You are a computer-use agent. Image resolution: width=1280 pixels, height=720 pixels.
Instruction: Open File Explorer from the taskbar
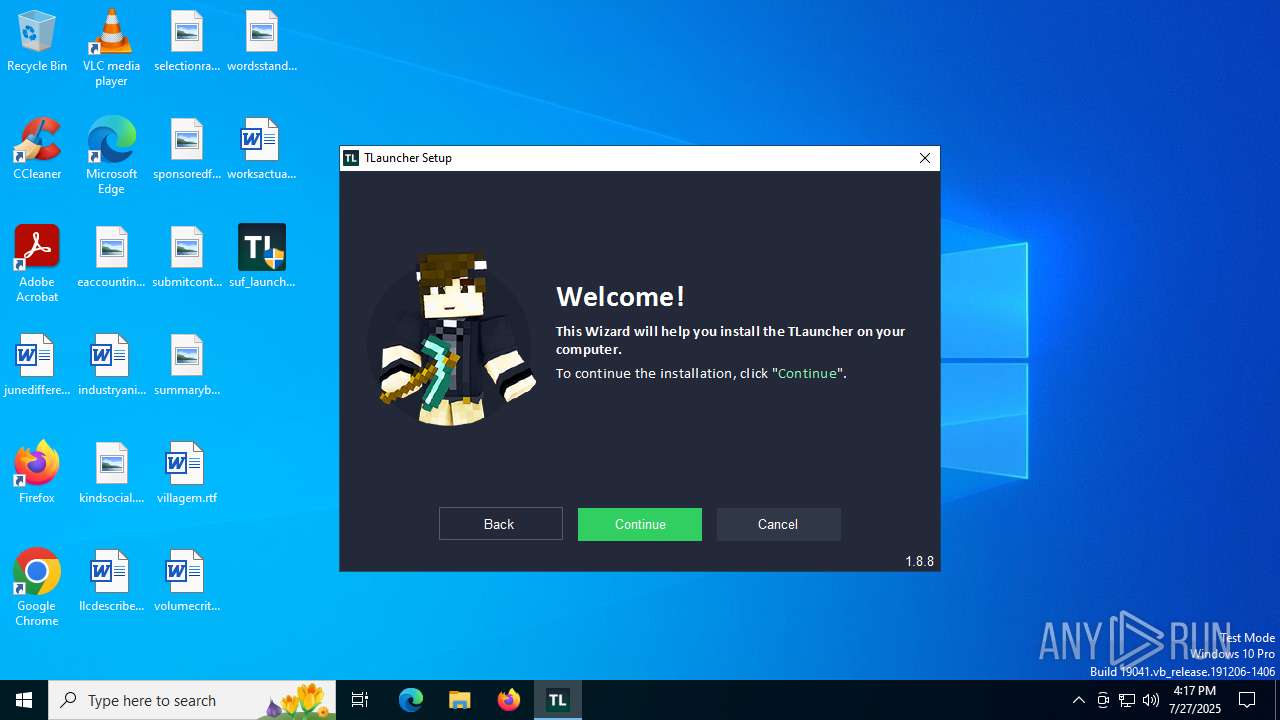coord(460,700)
